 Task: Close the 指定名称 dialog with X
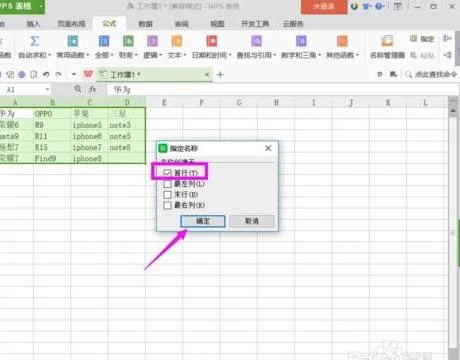pyautogui.click(x=268, y=148)
